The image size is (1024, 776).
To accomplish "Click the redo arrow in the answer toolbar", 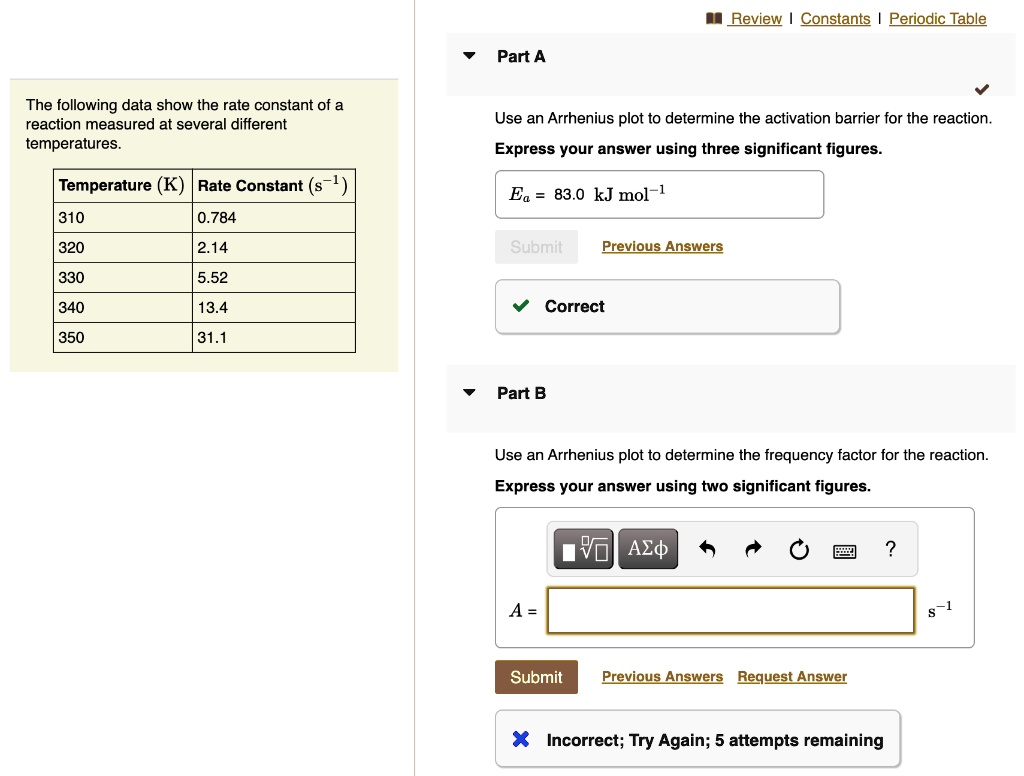I will coord(753,548).
